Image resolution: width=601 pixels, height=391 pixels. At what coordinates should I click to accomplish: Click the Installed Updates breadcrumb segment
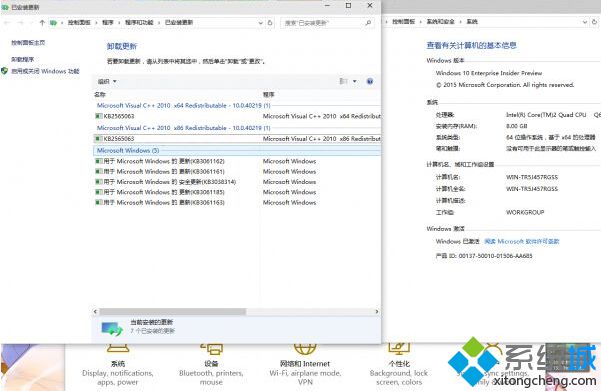[x=179, y=23]
